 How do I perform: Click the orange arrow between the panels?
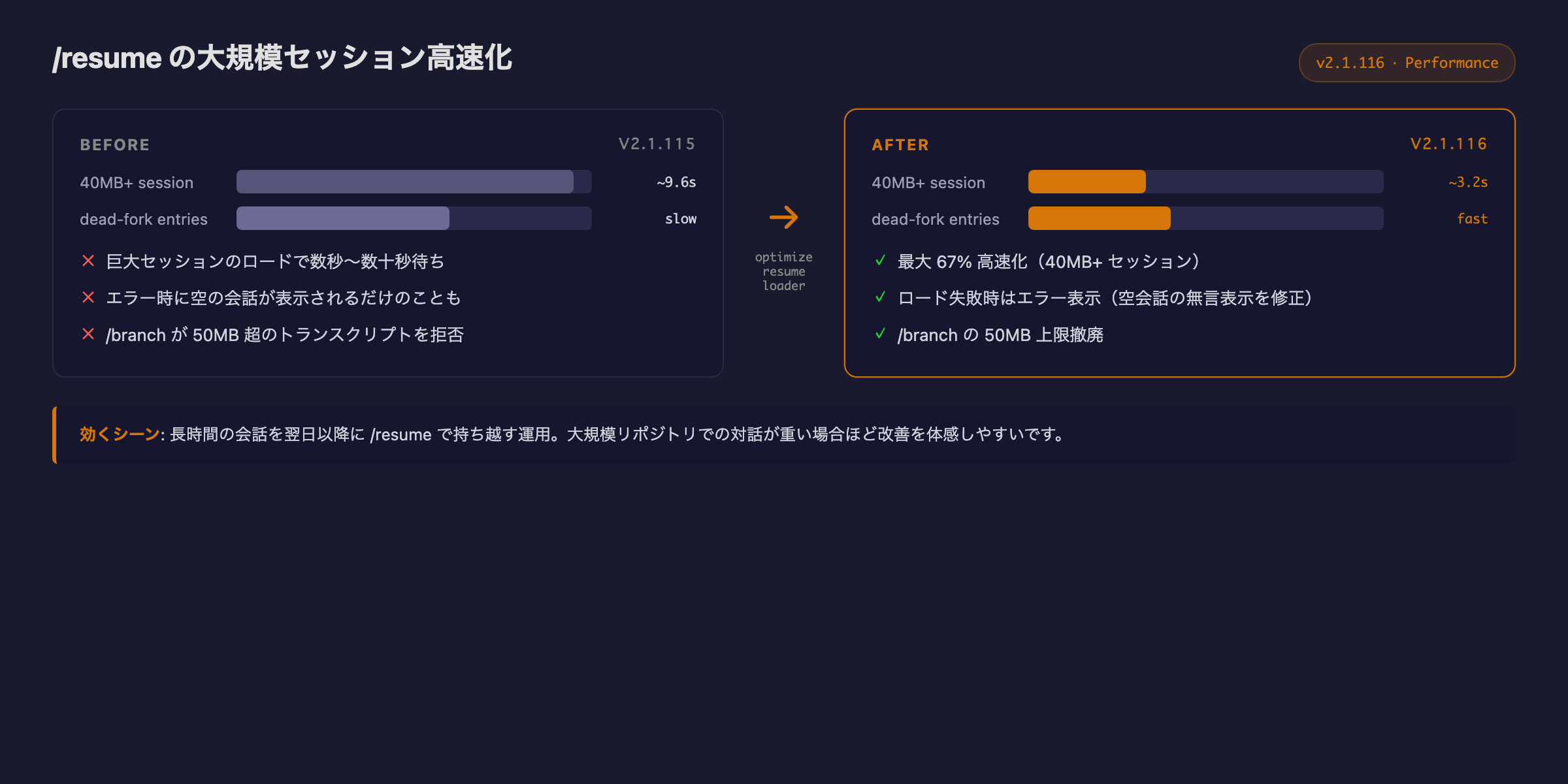pos(783,218)
